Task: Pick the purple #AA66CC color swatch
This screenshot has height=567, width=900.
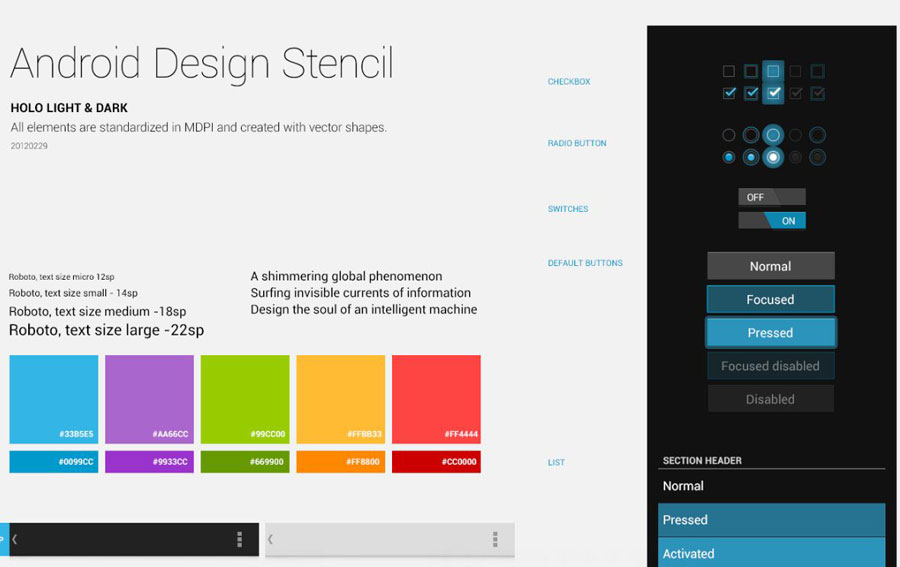Action: 149,399
